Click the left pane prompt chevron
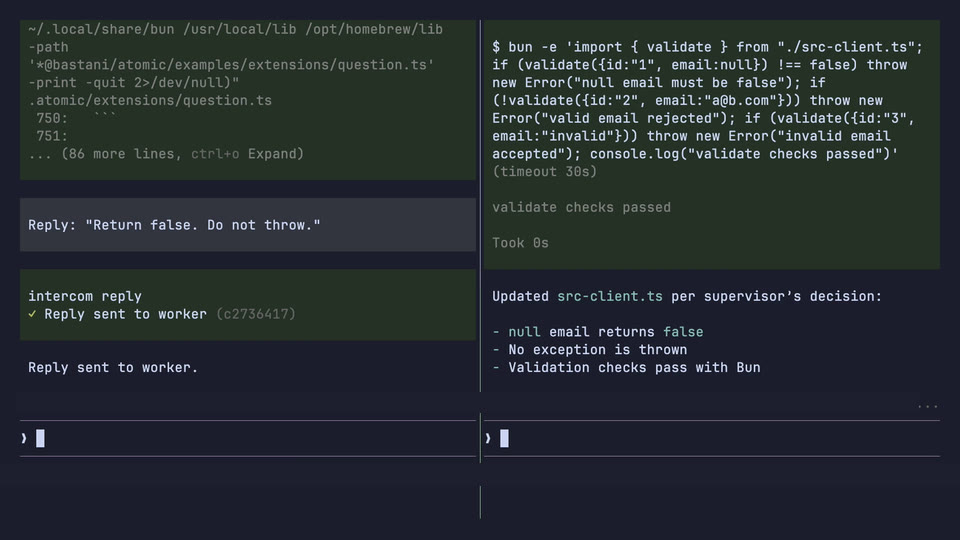 pyautogui.click(x=24, y=438)
